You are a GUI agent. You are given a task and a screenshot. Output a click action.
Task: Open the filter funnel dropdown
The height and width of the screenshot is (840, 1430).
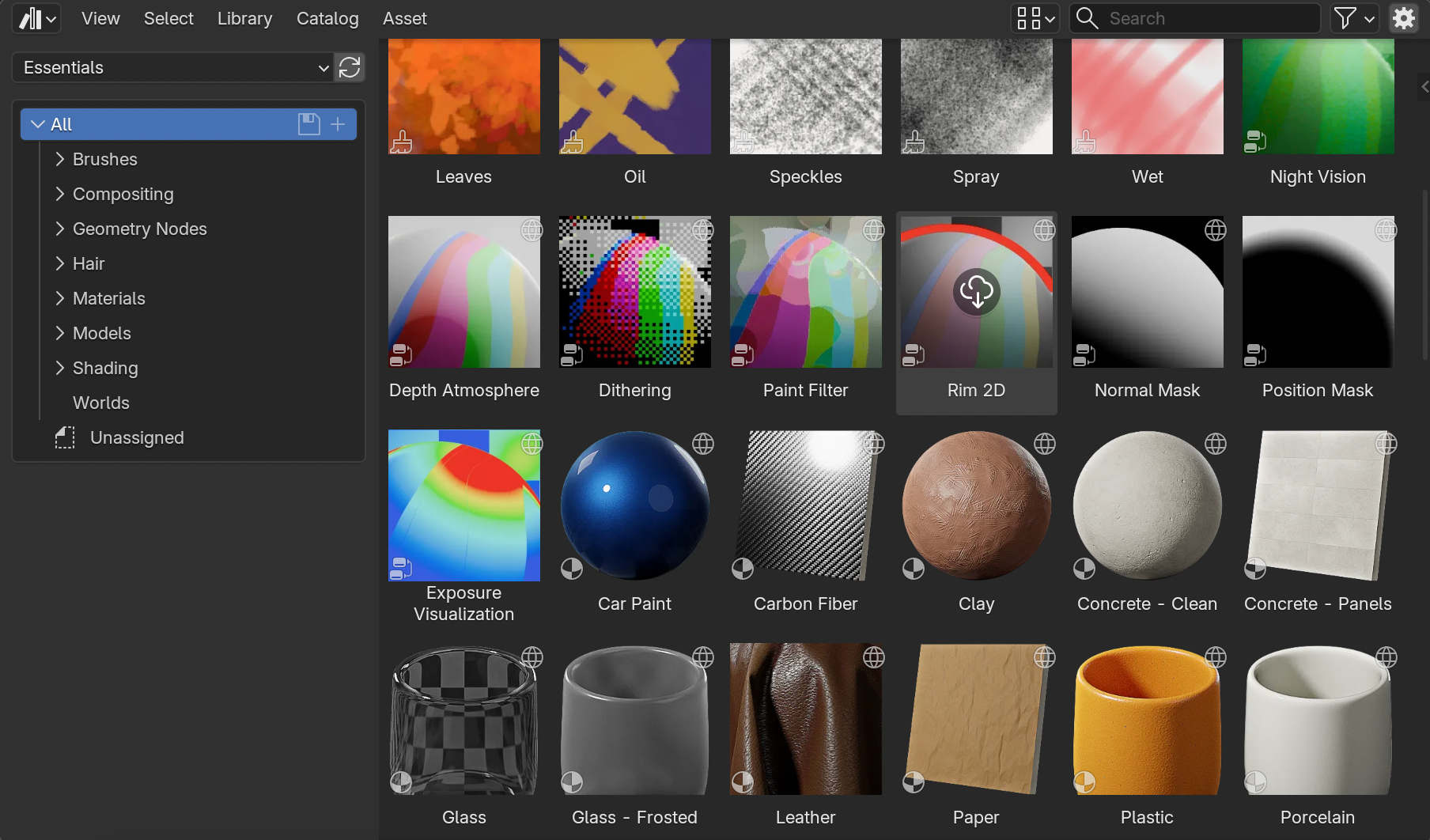tap(1353, 18)
